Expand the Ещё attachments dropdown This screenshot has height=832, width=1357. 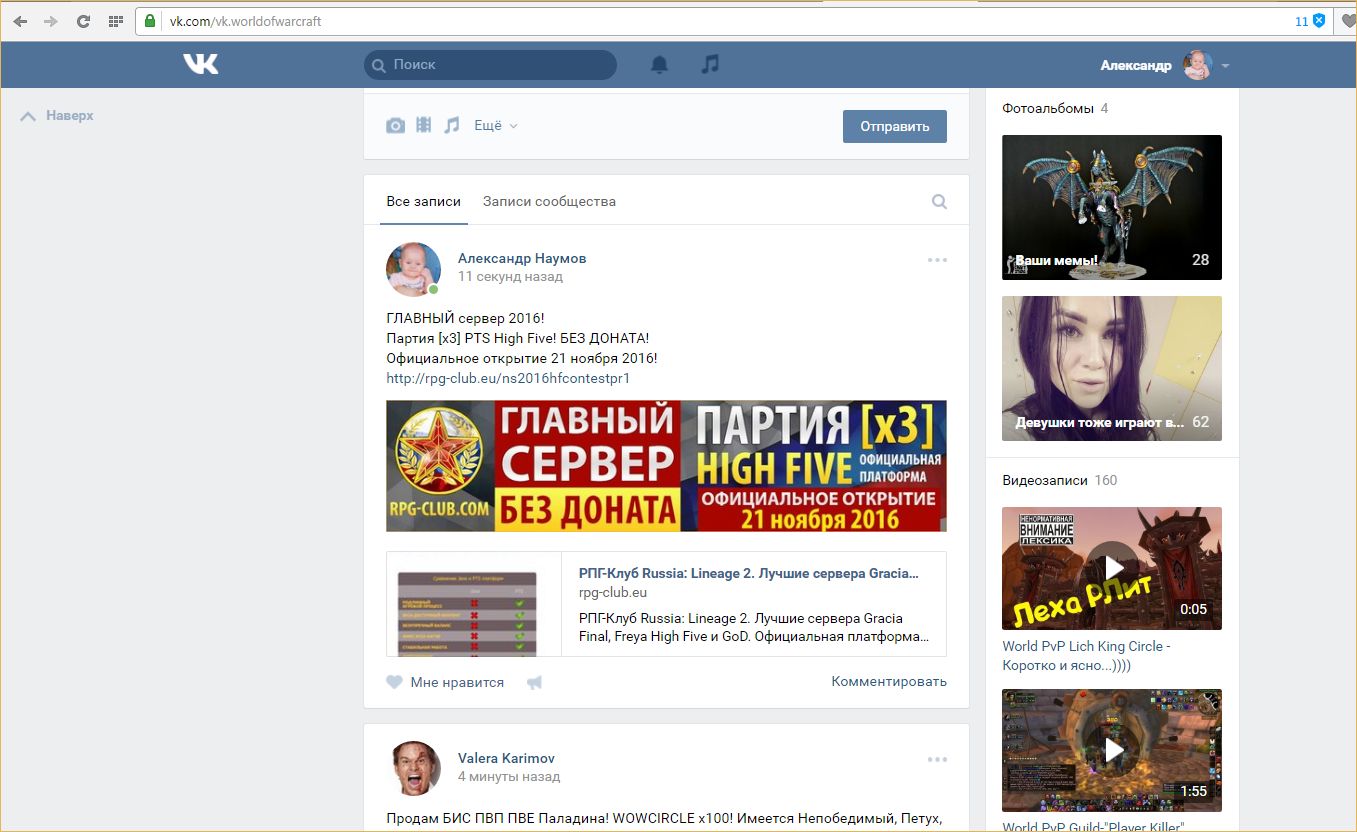pos(496,126)
